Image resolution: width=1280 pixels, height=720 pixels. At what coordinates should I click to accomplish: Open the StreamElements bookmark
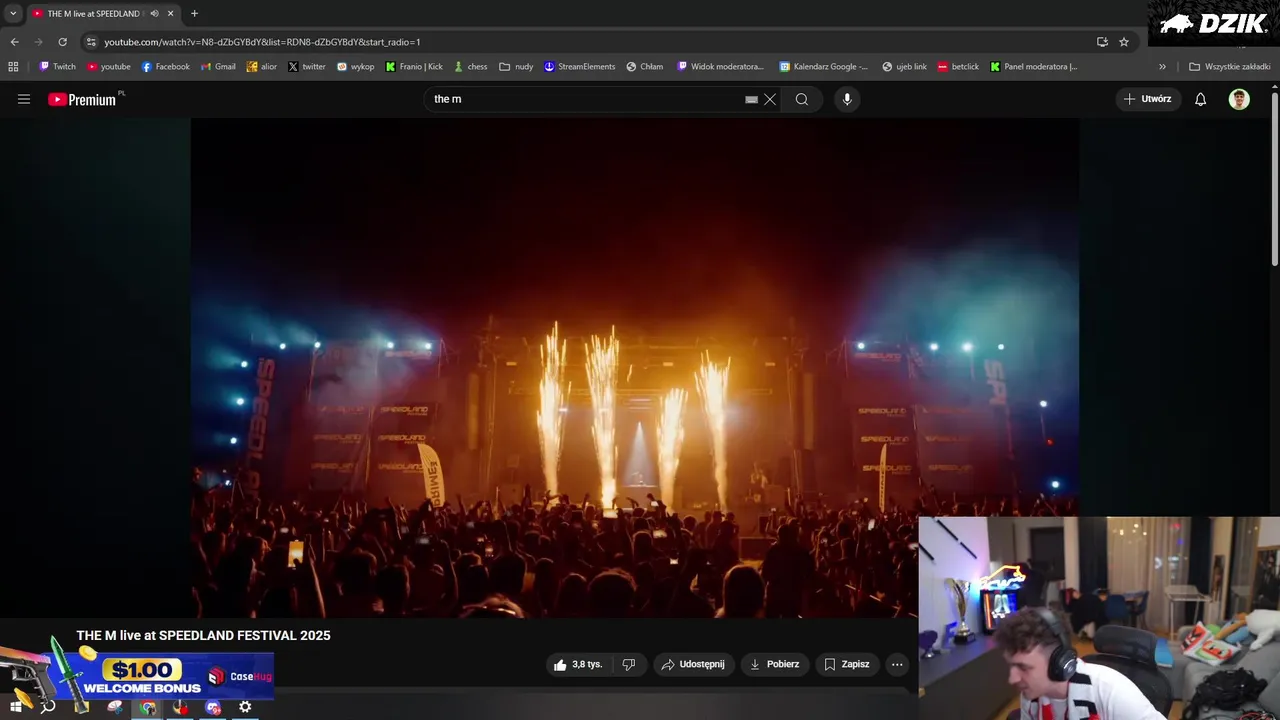coord(579,67)
